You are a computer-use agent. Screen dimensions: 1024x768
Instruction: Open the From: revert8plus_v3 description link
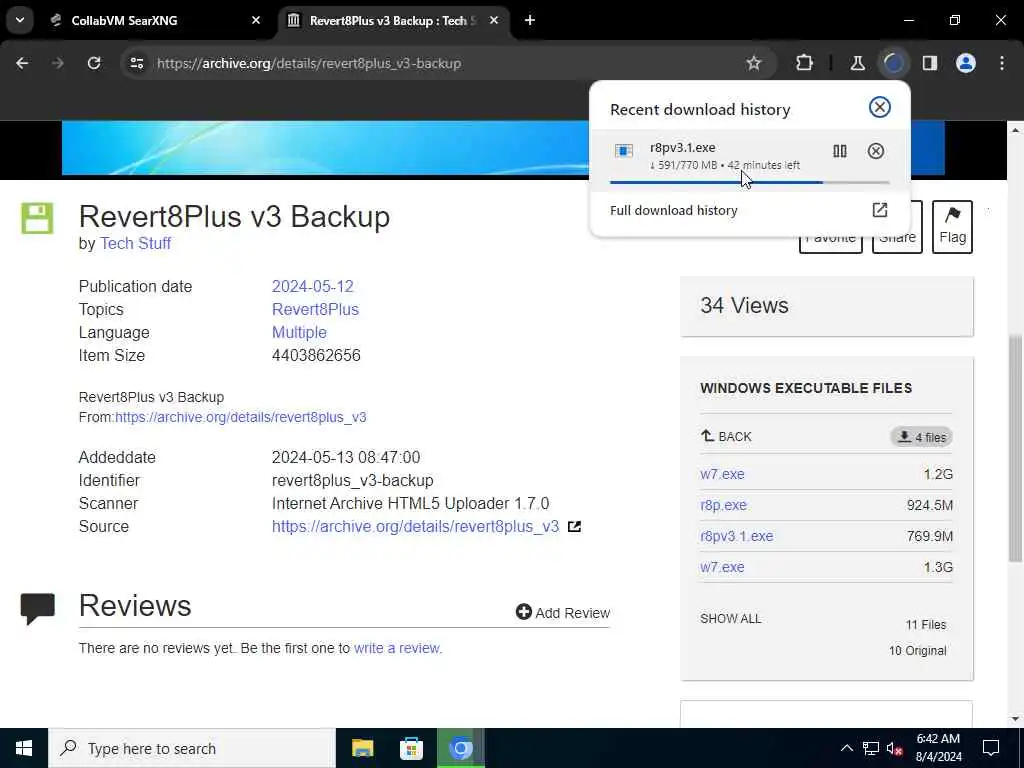tap(240, 417)
